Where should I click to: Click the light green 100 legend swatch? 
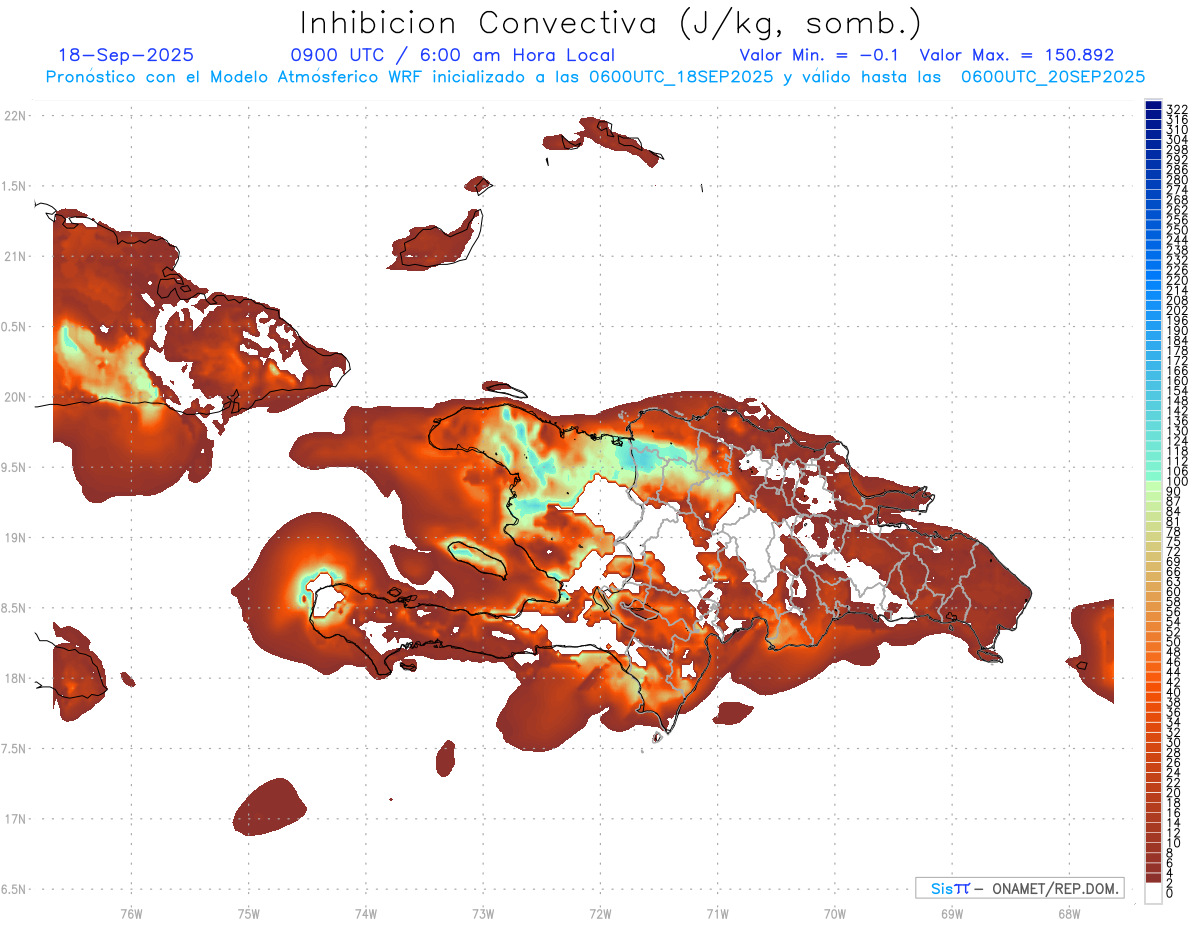pos(1154,485)
